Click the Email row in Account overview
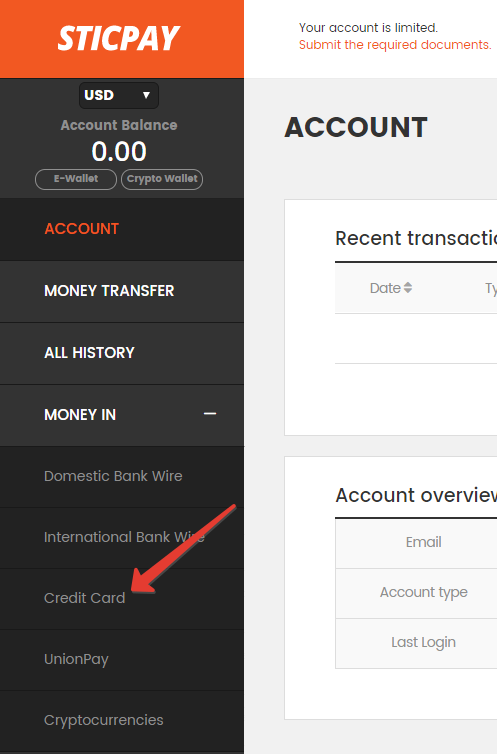497x754 pixels. click(423, 542)
